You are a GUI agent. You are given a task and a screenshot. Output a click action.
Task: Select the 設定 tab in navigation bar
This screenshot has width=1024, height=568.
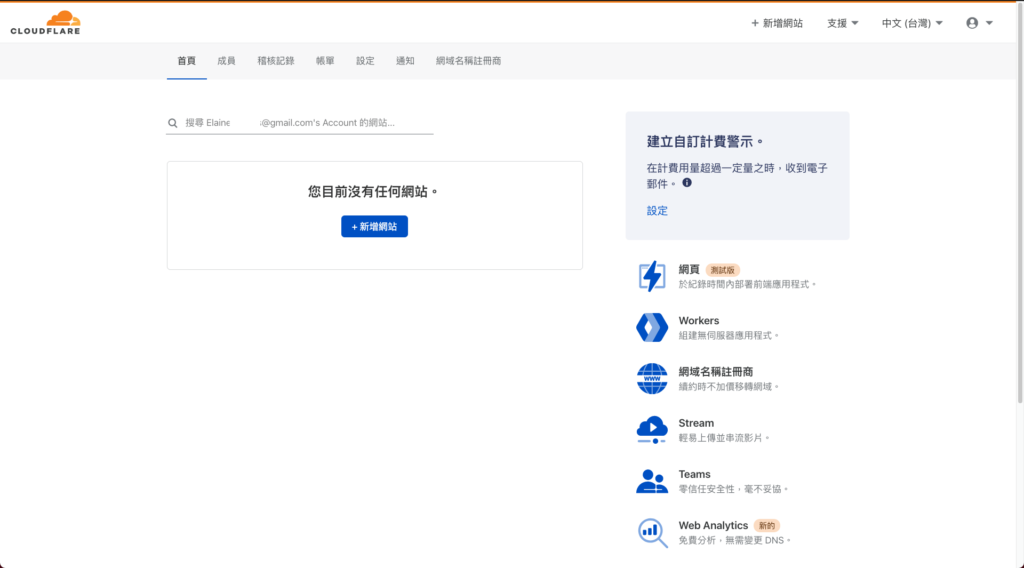pos(365,61)
